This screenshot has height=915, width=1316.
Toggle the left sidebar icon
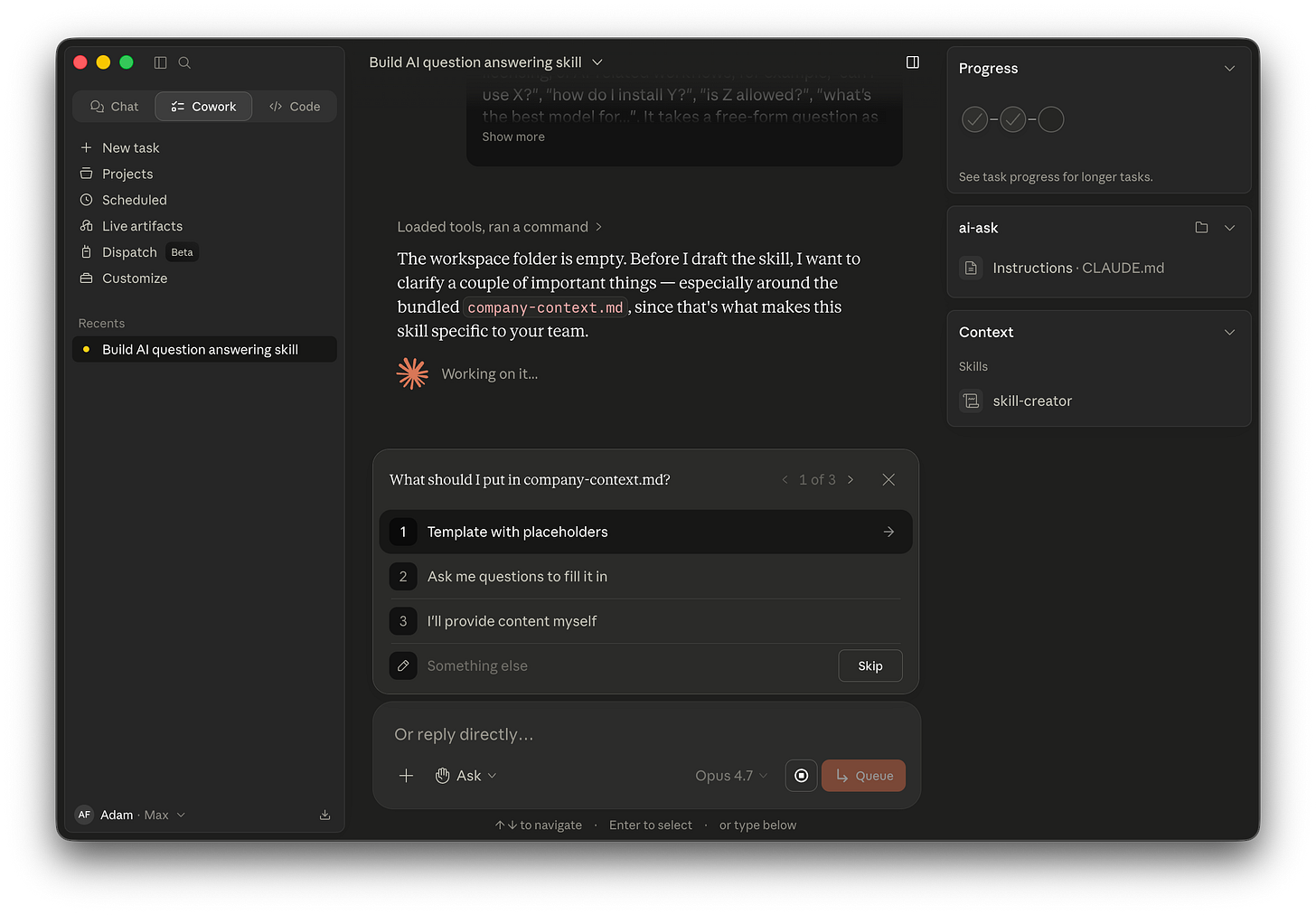[x=160, y=62]
